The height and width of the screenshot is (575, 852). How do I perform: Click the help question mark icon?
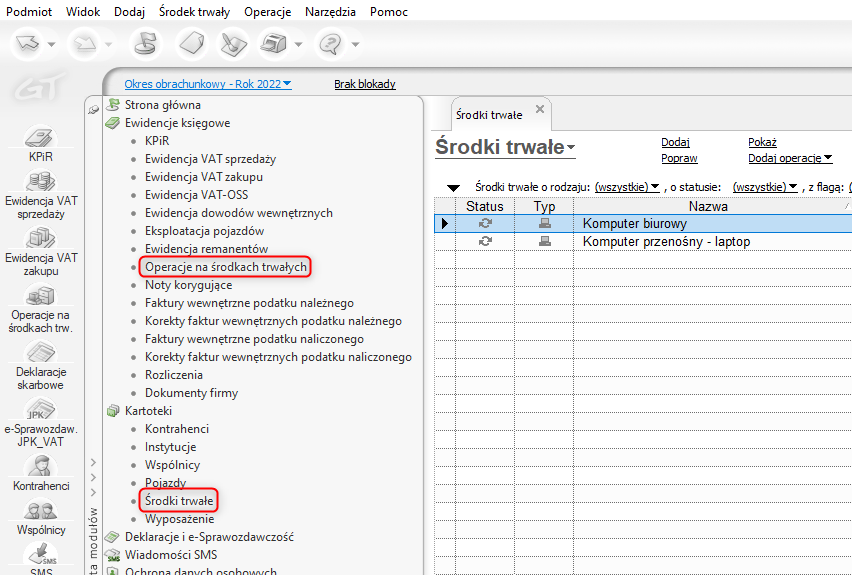point(330,44)
